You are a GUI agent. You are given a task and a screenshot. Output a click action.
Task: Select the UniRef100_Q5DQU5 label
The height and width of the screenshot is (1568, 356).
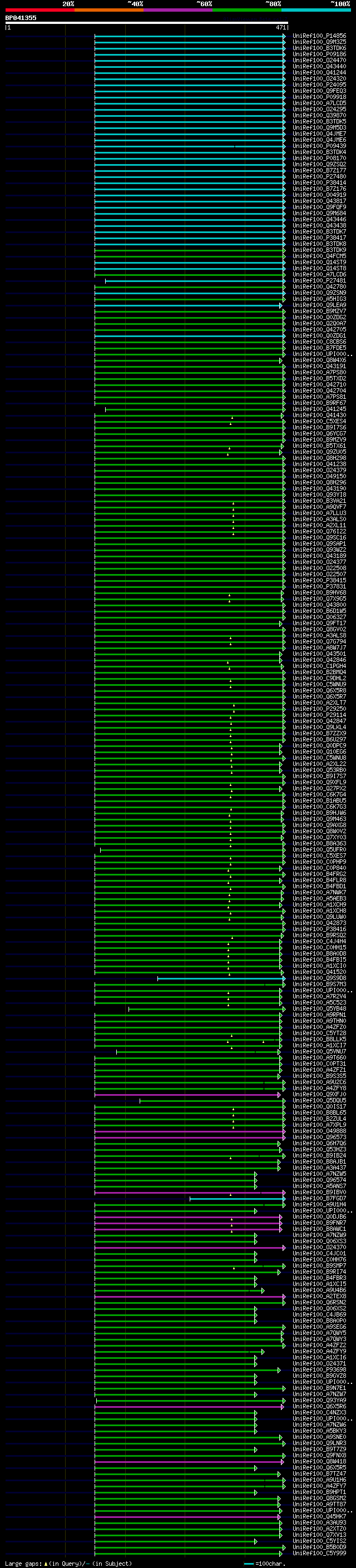[x=319, y=1101]
